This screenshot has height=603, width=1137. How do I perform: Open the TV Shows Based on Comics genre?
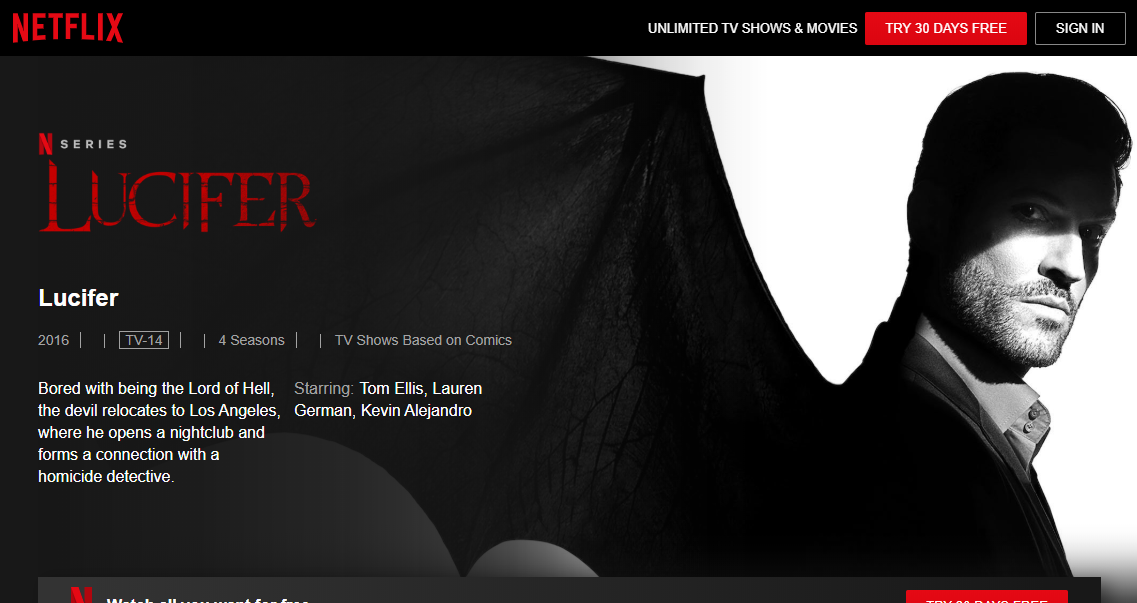tap(423, 340)
